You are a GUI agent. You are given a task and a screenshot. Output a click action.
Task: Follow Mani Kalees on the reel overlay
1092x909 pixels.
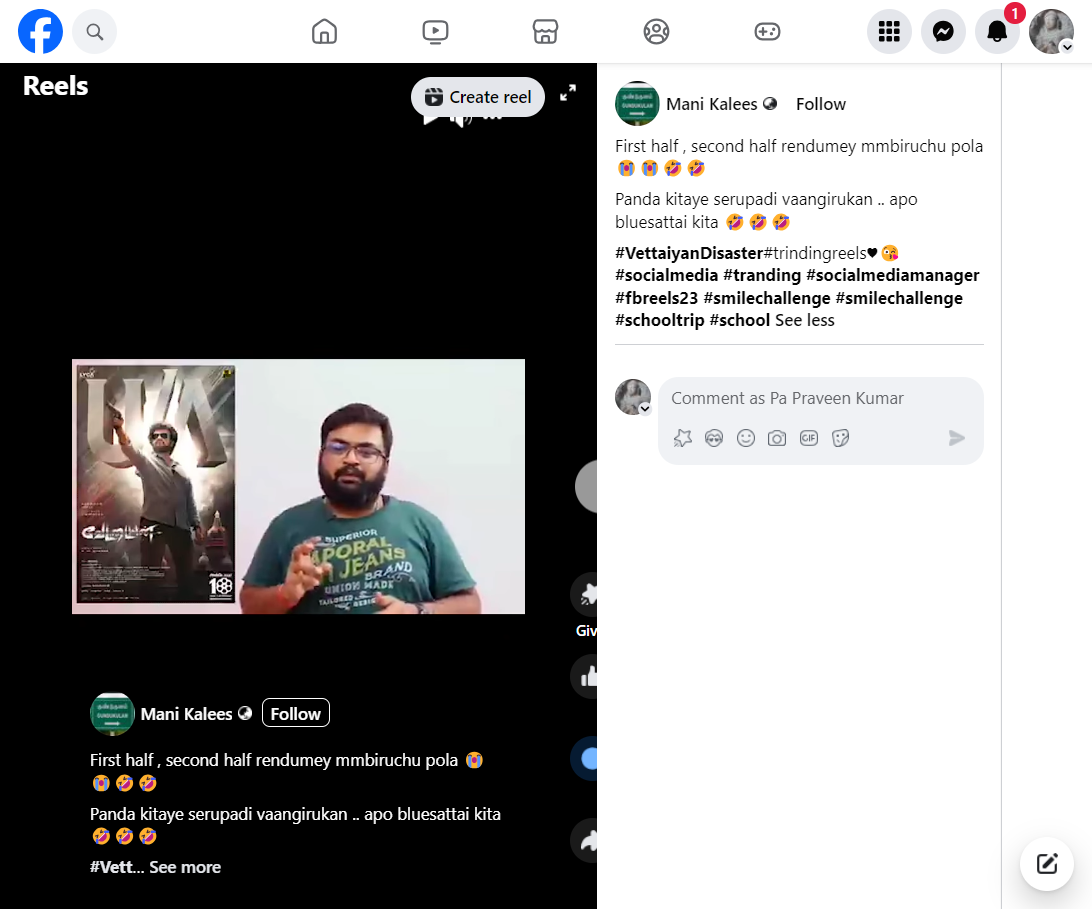[295, 713]
